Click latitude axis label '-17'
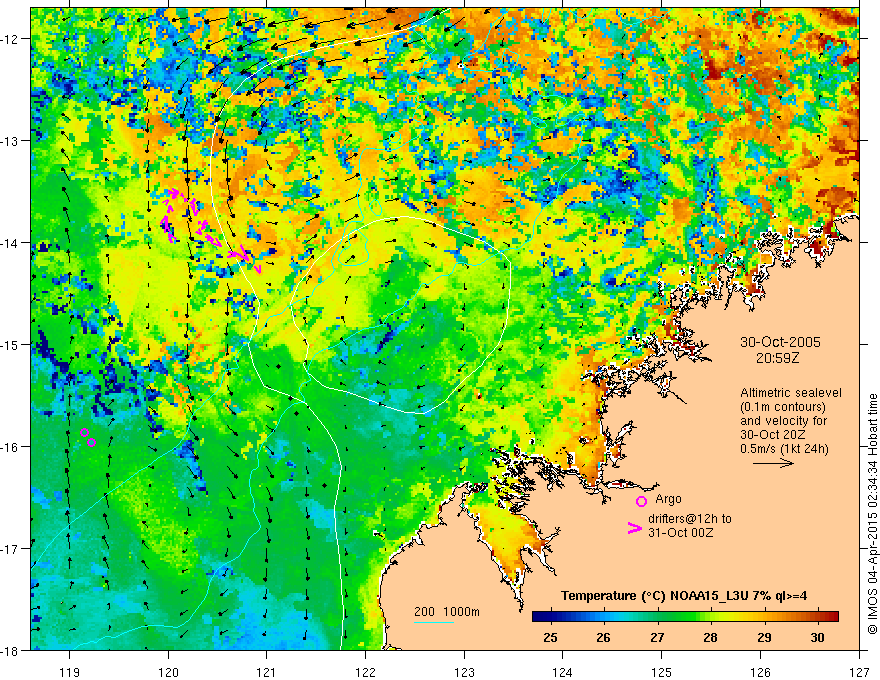Image resolution: width=880 pixels, height=680 pixels. [x=11, y=549]
